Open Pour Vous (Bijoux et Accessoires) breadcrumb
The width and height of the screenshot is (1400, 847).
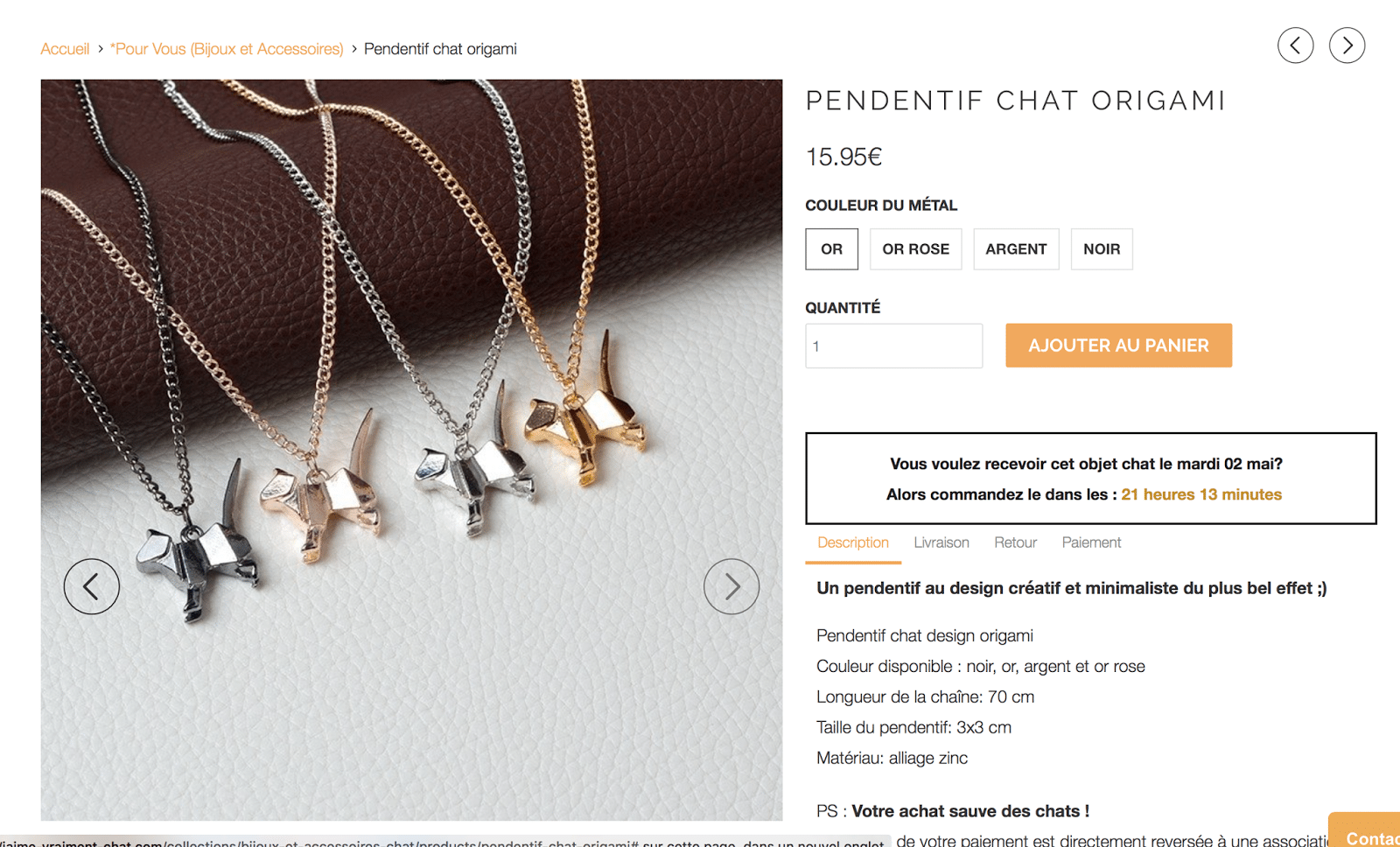tap(227, 49)
